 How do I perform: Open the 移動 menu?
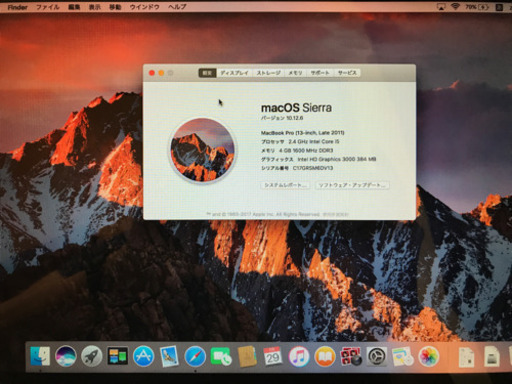click(115, 7)
